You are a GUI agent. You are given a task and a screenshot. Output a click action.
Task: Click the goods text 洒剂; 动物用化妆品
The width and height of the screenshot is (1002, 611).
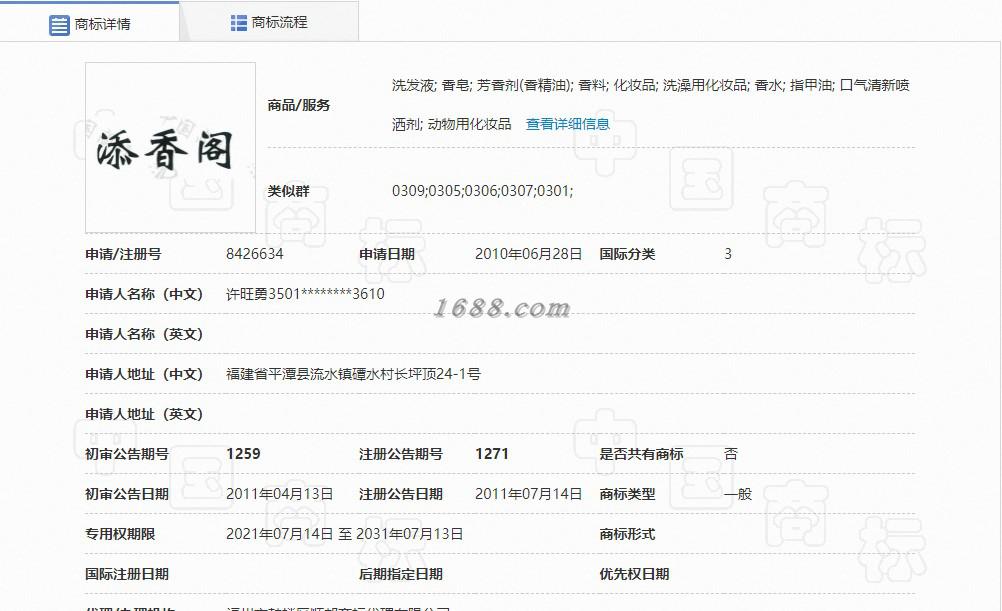452,124
